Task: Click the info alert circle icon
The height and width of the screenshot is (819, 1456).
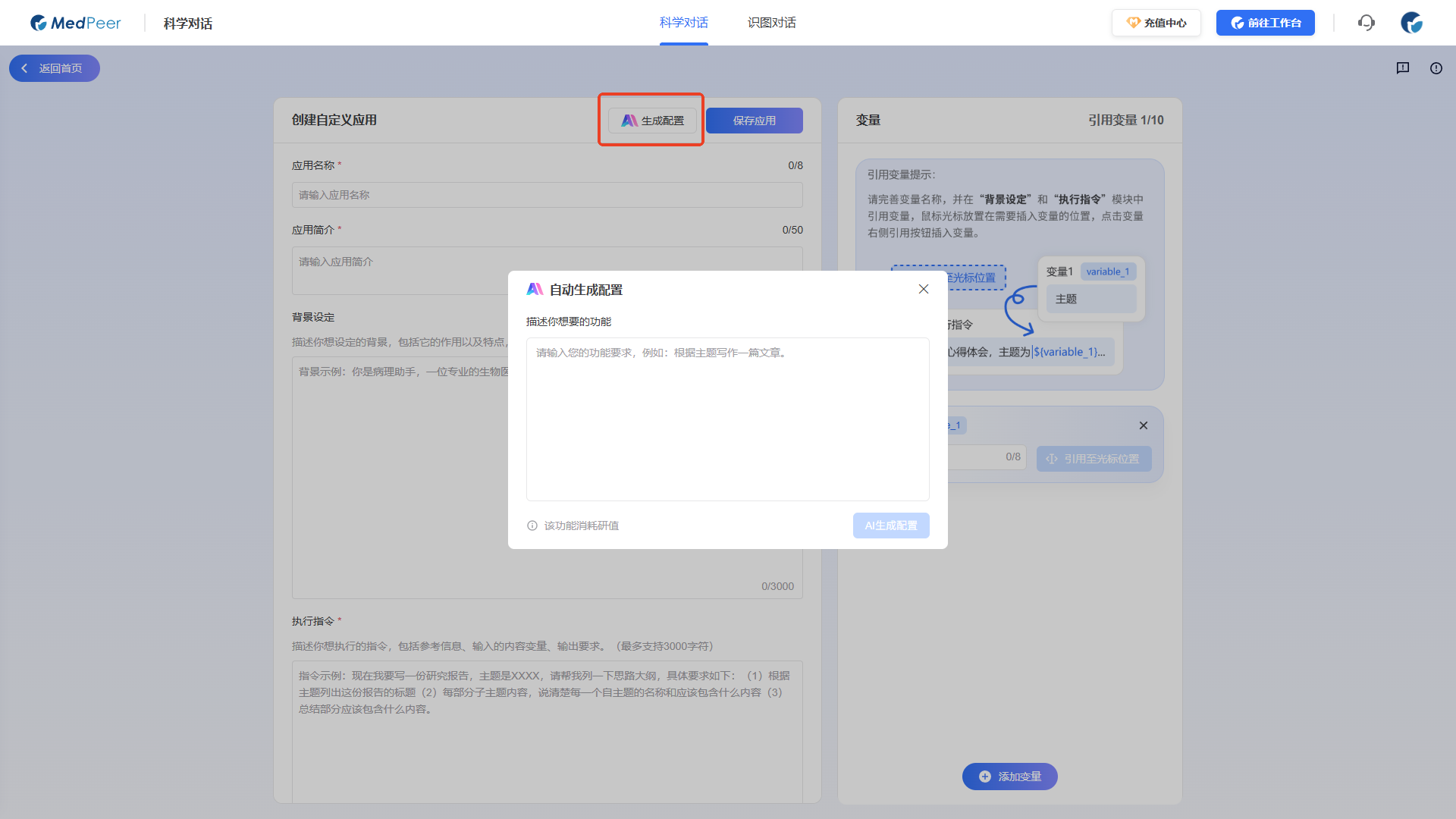Action: pos(1436,68)
